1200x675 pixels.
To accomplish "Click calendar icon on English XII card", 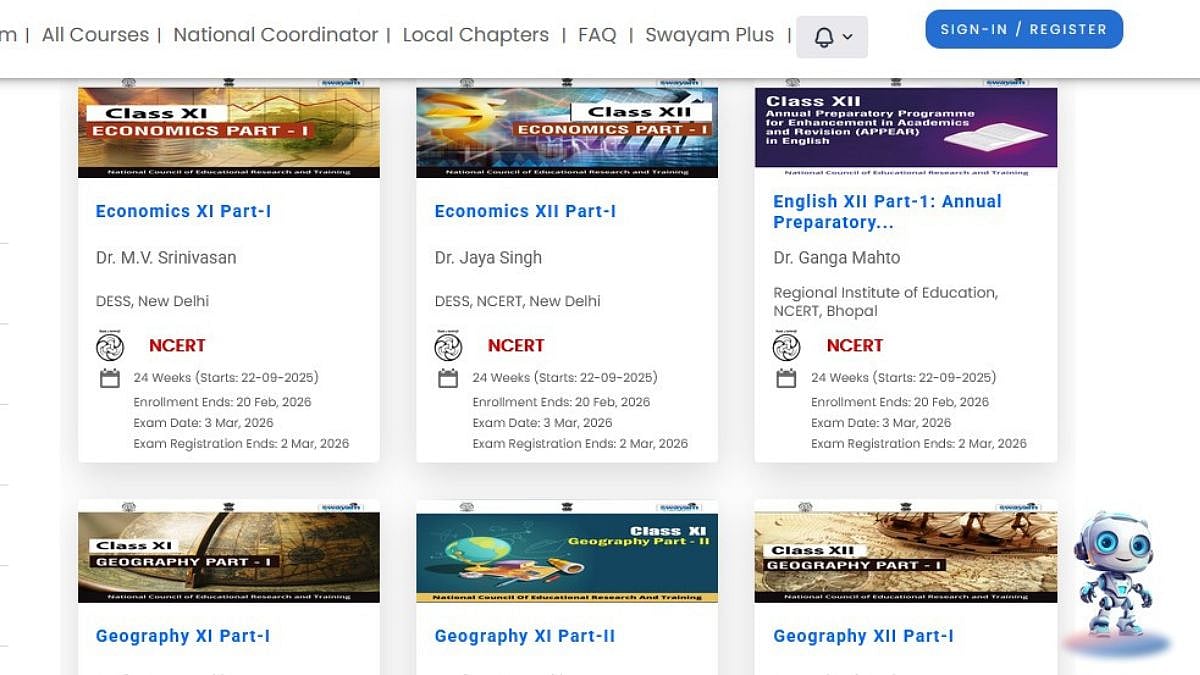I will coord(787,378).
